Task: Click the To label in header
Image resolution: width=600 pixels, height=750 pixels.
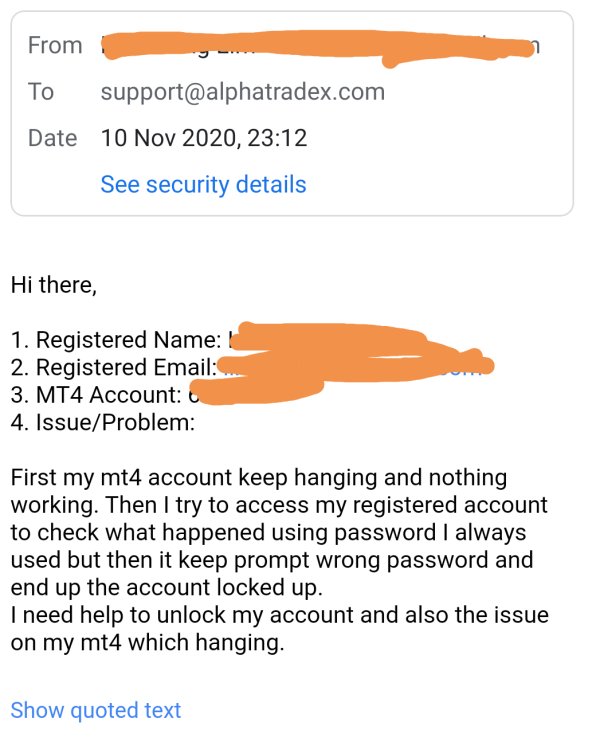Action: click(41, 91)
